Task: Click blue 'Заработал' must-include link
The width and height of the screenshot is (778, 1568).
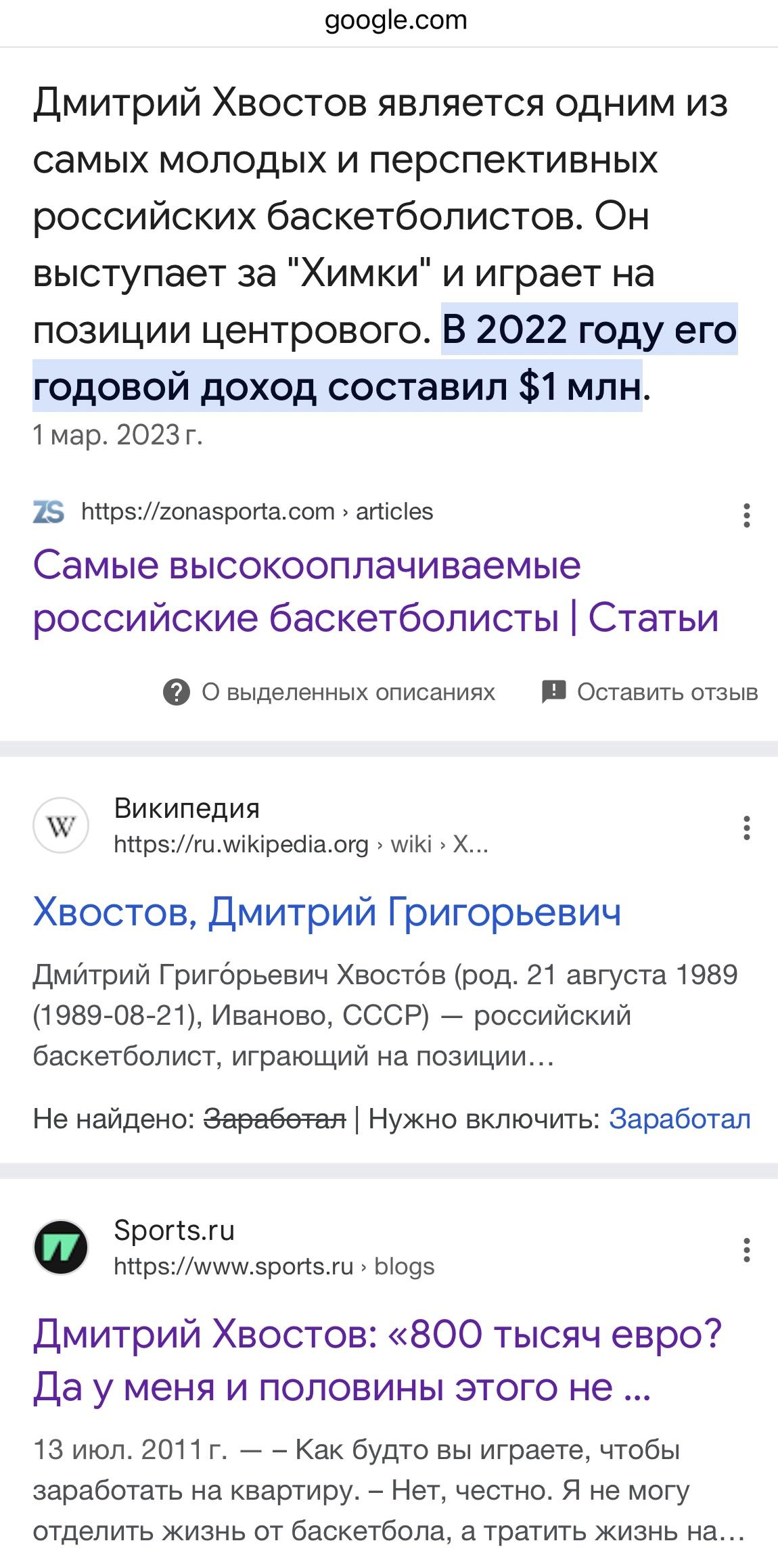Action: point(680,1120)
